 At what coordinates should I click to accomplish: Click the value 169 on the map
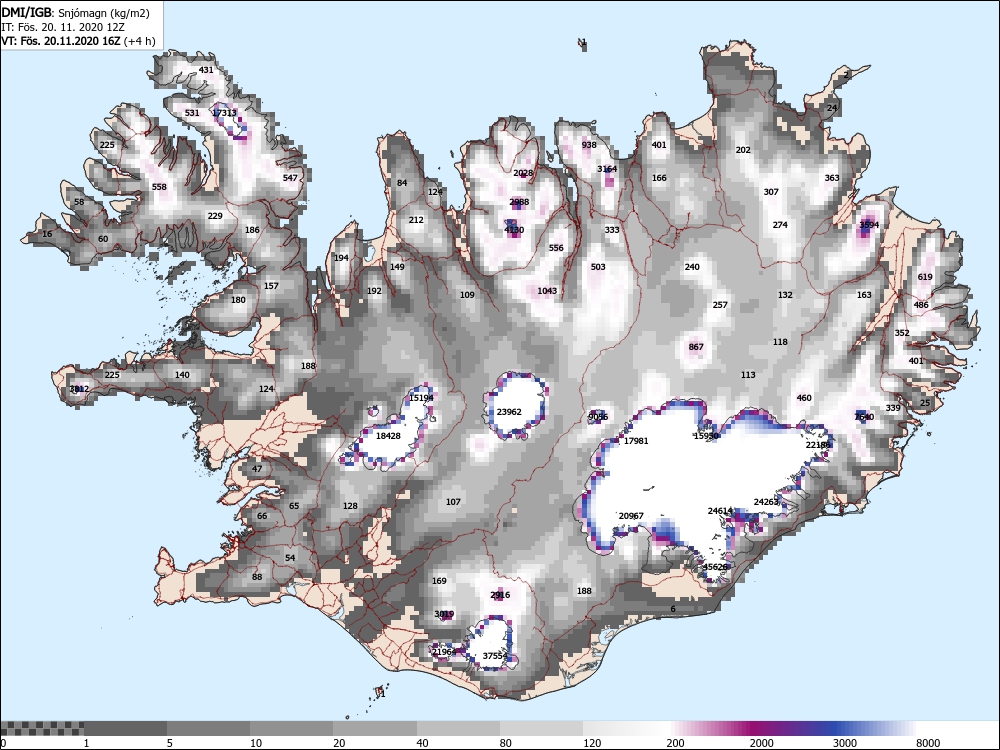439,581
